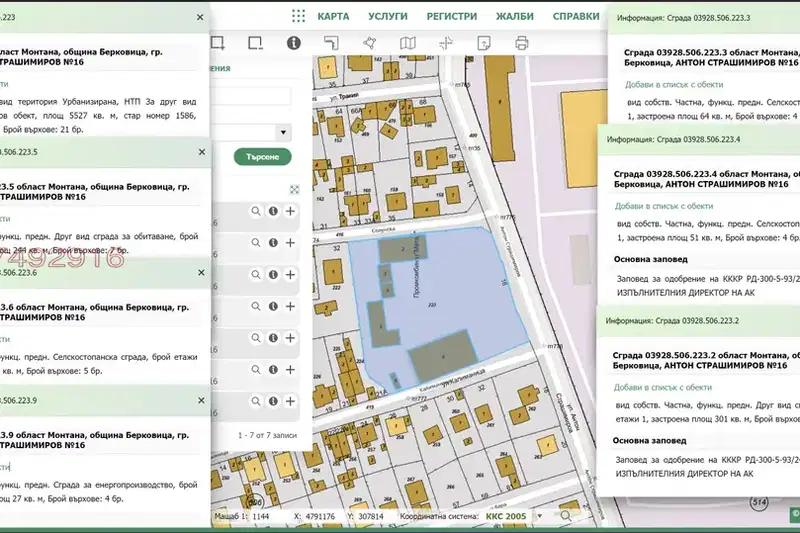Select the polygon drawing tool
The height and width of the screenshot is (533, 800).
369,43
